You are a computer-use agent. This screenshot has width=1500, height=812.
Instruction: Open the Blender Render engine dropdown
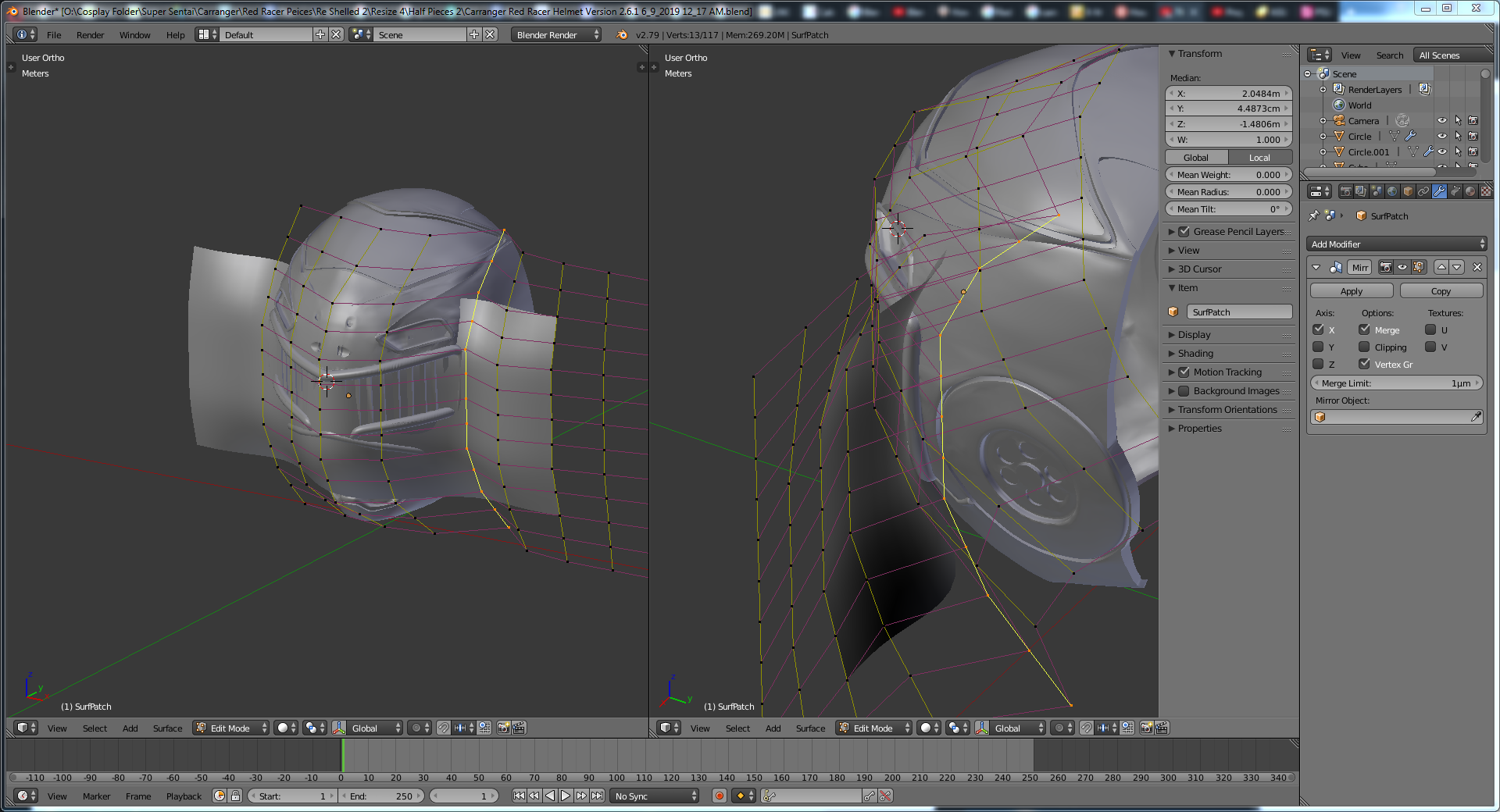pos(556,34)
